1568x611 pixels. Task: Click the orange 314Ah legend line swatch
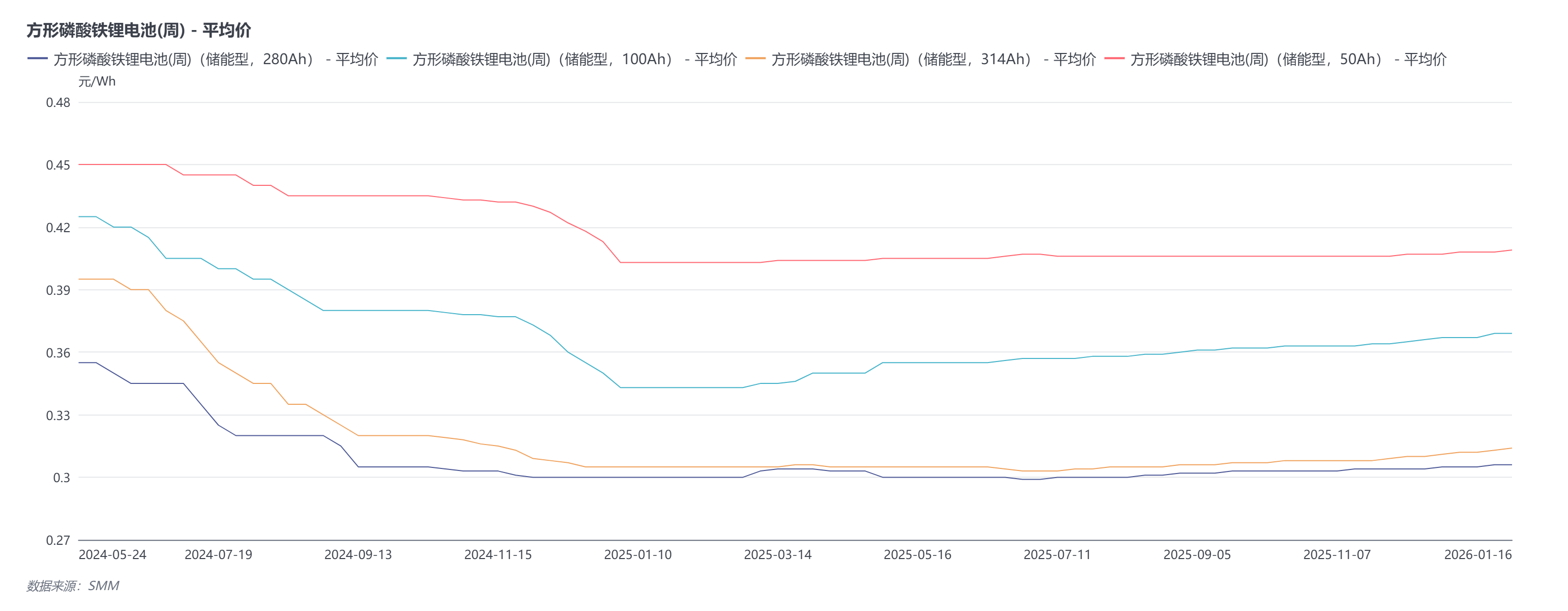point(756,59)
